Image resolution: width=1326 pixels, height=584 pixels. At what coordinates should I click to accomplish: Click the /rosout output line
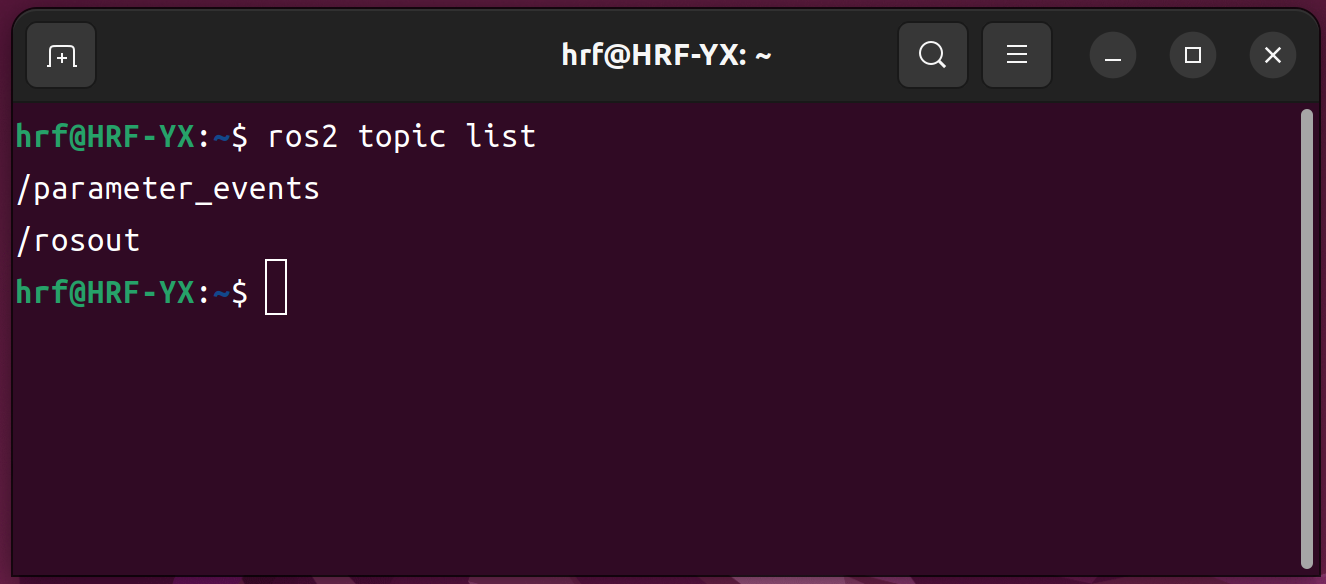pos(78,241)
